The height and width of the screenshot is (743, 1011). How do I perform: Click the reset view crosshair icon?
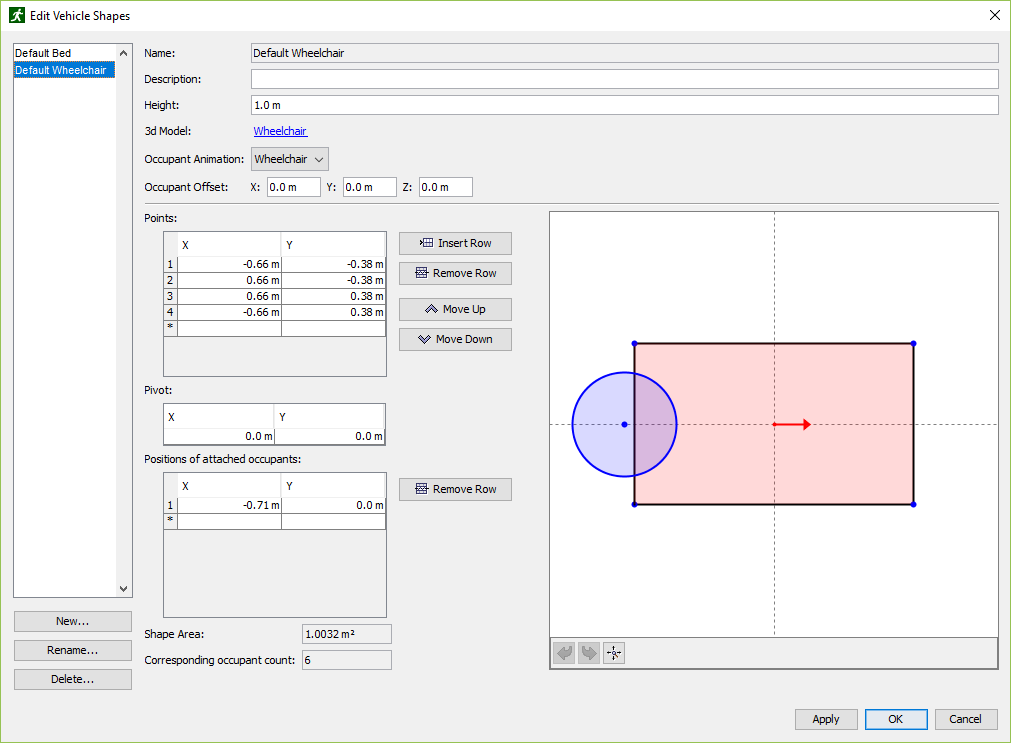click(x=614, y=653)
